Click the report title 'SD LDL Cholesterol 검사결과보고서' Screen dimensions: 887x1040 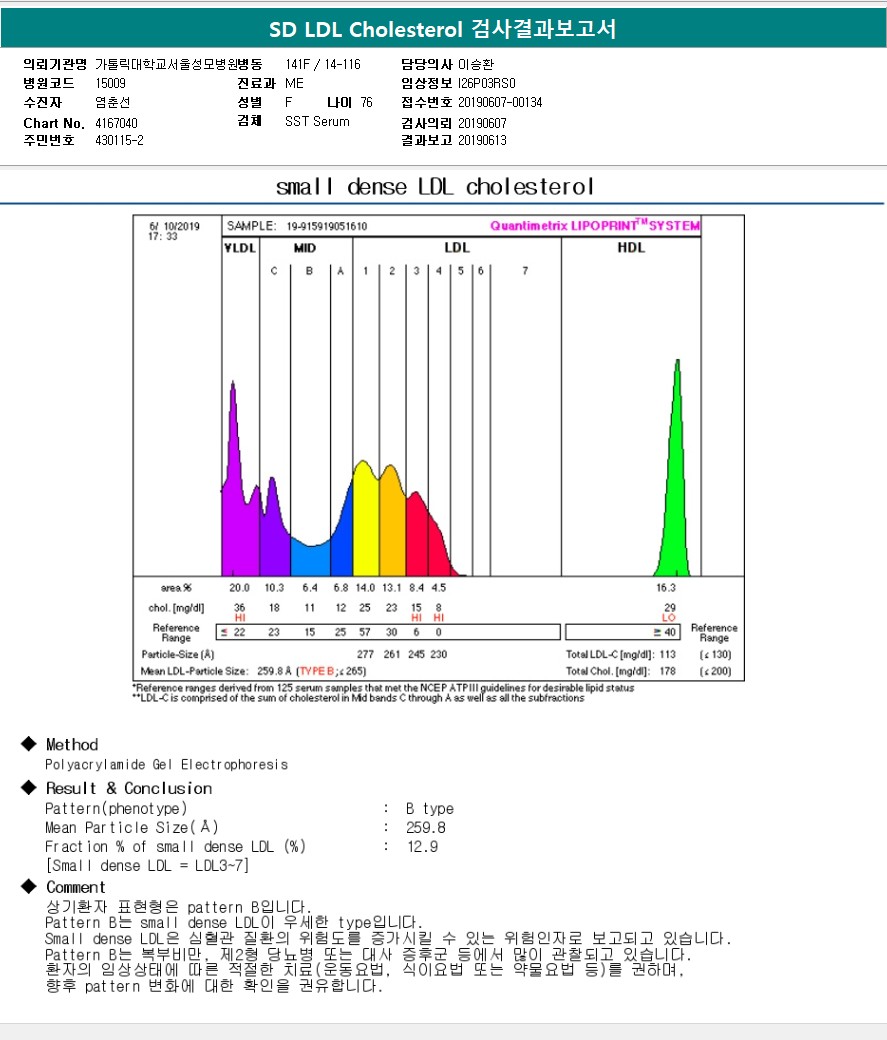coord(443,29)
